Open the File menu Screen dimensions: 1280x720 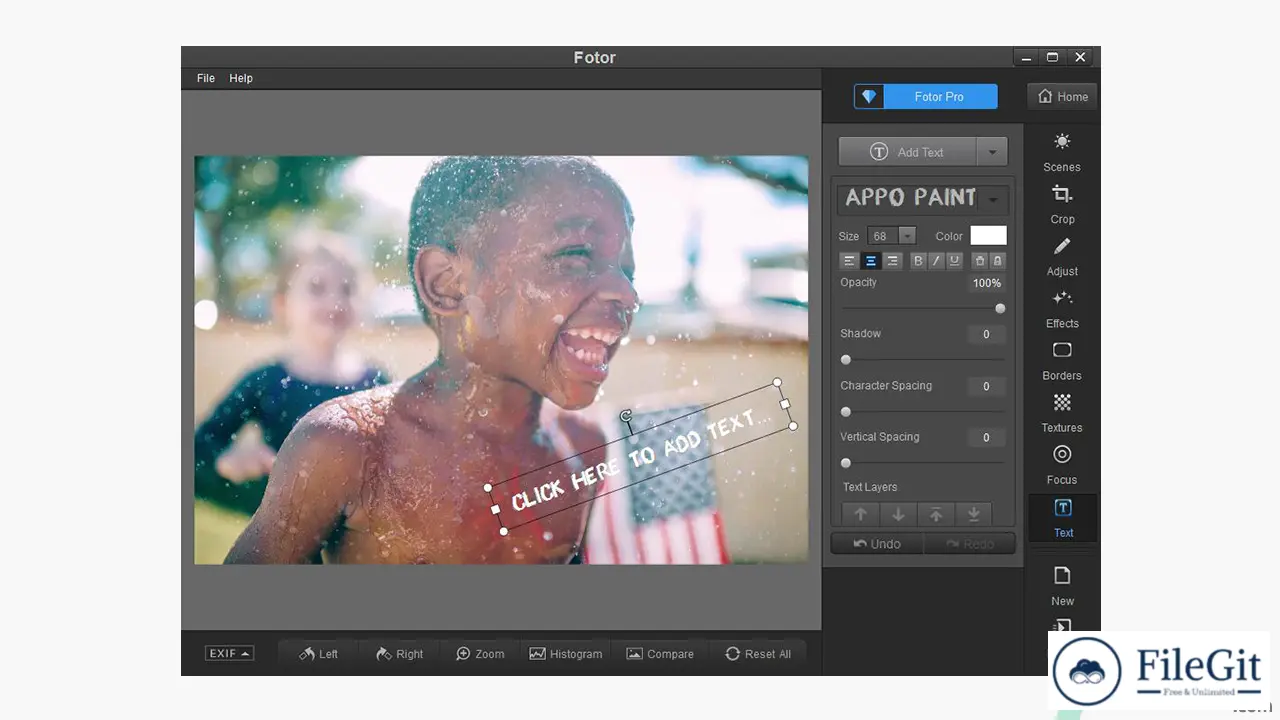206,78
